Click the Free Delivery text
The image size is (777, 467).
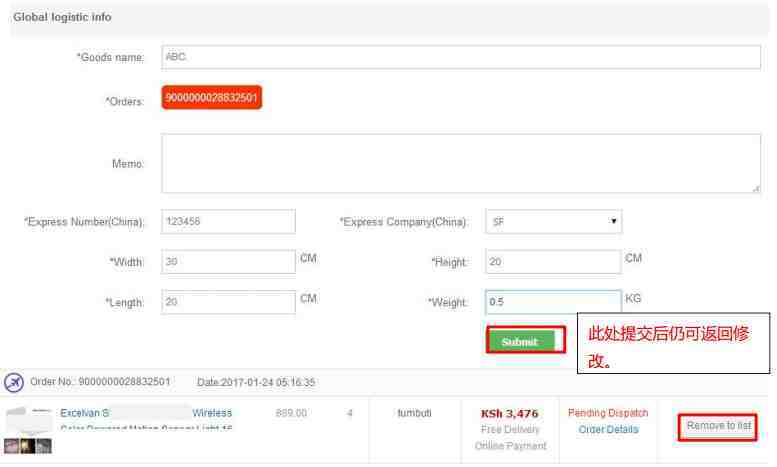click(510, 429)
